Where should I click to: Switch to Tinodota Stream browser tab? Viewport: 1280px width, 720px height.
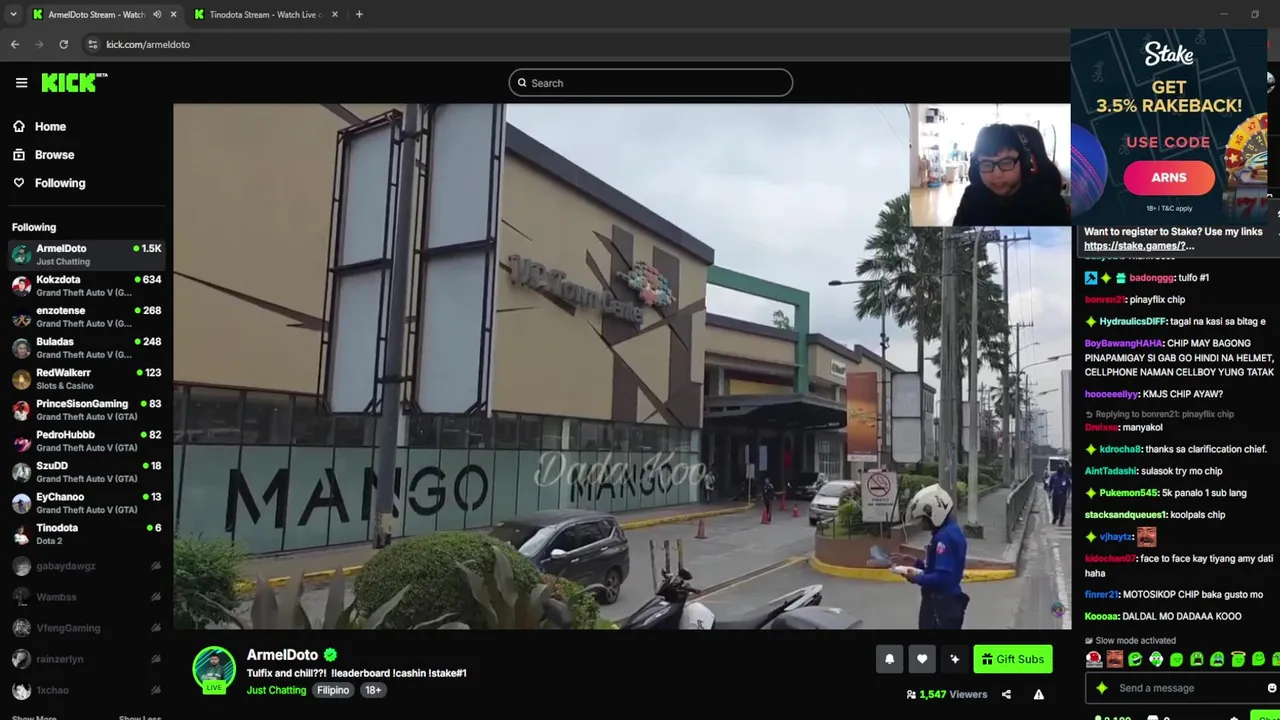[265, 15]
